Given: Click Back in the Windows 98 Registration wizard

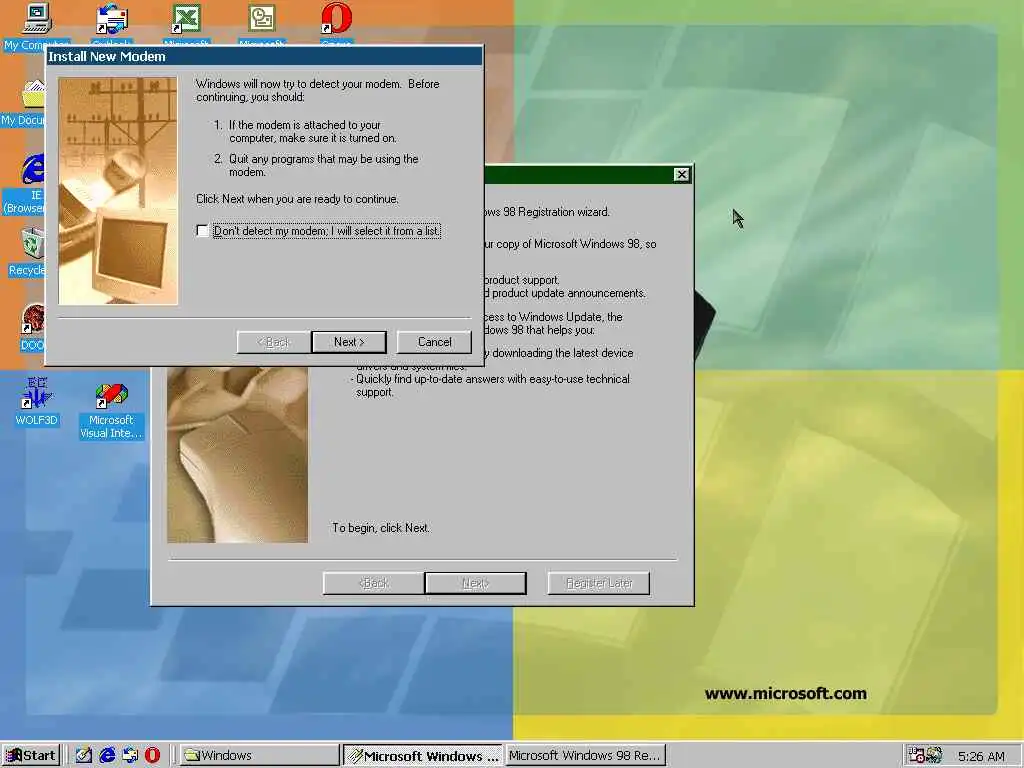Looking at the screenshot, I should pyautogui.click(x=374, y=583).
